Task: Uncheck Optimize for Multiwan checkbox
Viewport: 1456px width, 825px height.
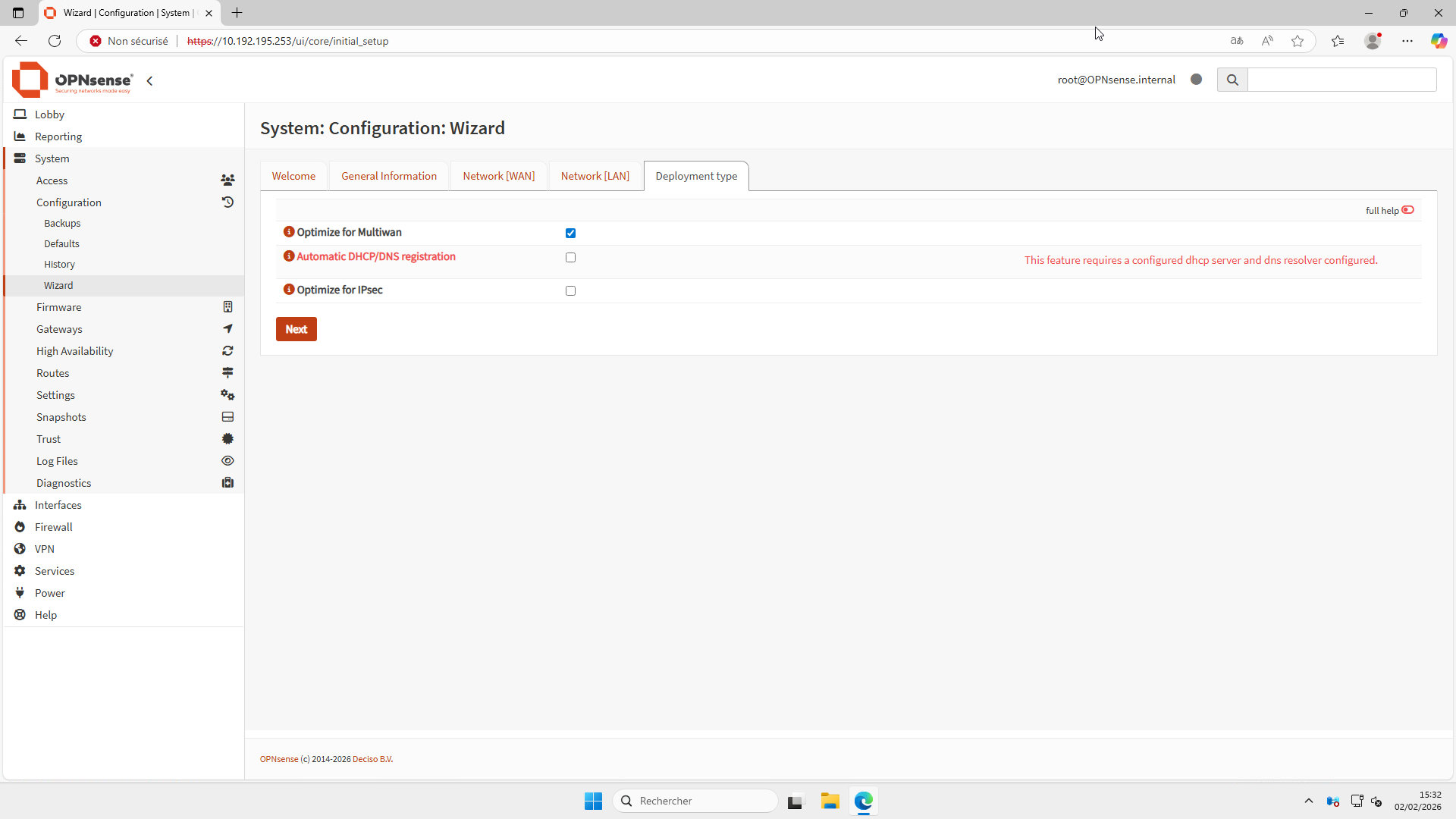Action: [570, 233]
